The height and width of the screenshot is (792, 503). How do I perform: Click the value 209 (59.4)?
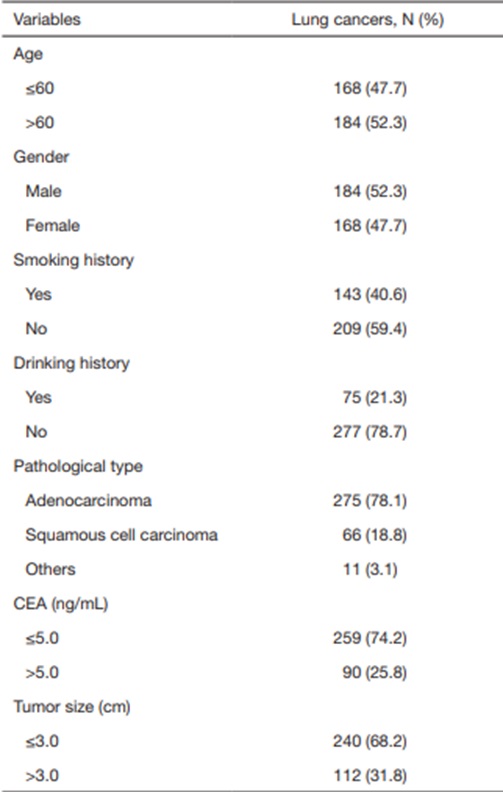370,329
